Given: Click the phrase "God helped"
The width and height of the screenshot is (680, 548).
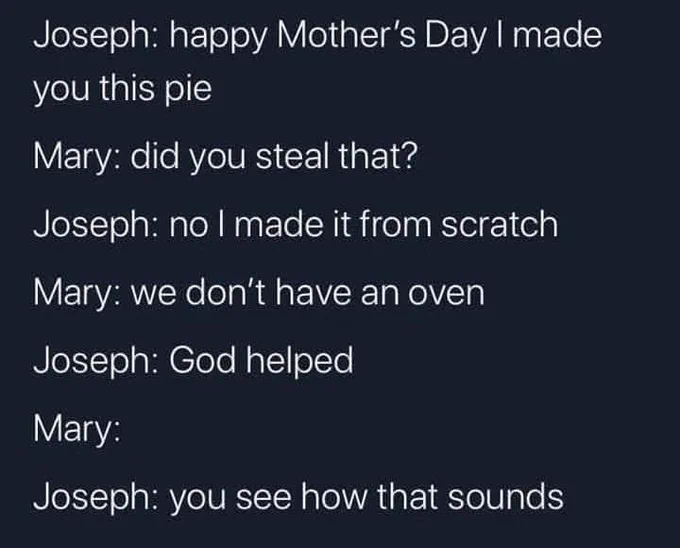Looking at the screenshot, I should (261, 361).
